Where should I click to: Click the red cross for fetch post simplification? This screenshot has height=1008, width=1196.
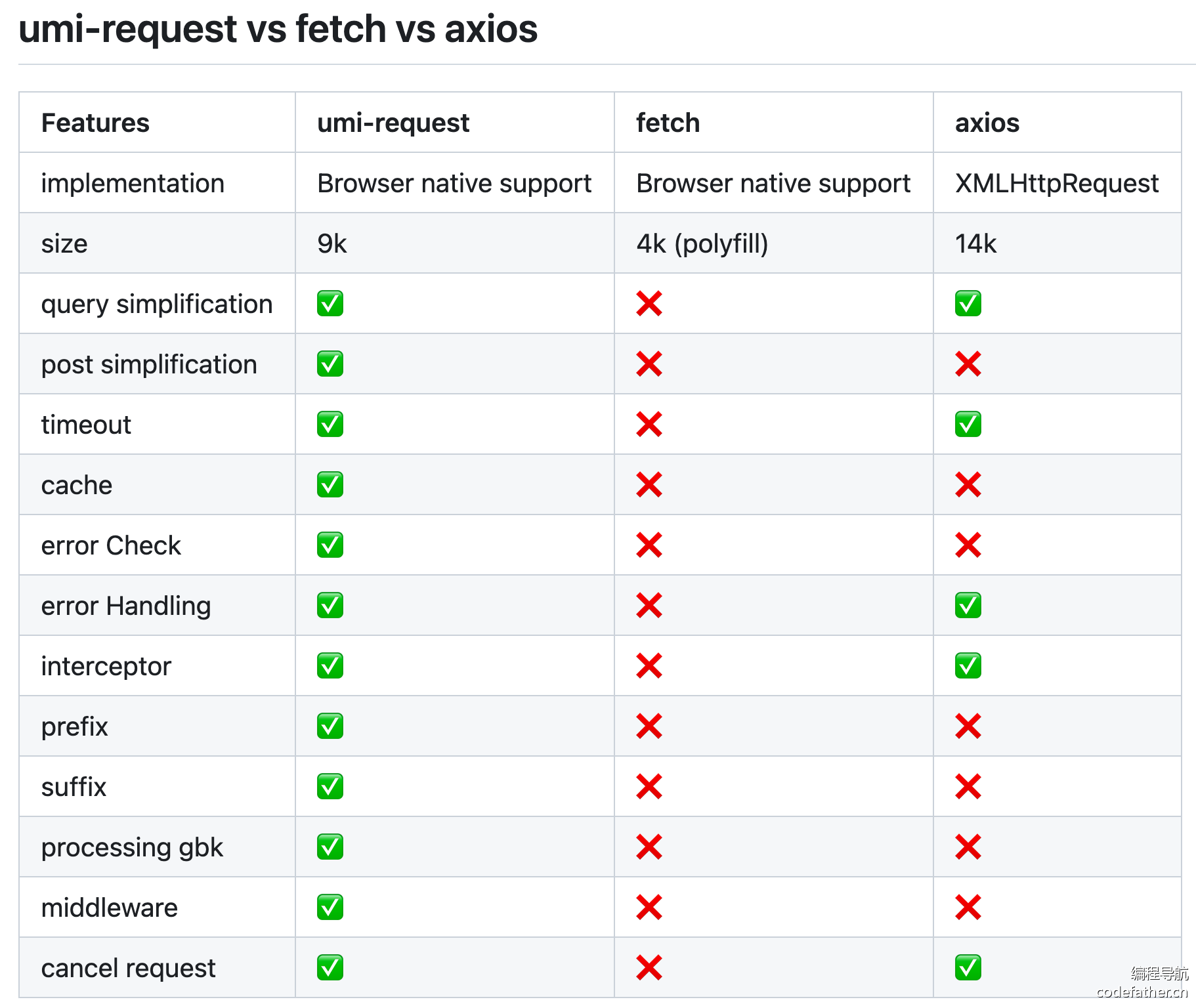[649, 364]
